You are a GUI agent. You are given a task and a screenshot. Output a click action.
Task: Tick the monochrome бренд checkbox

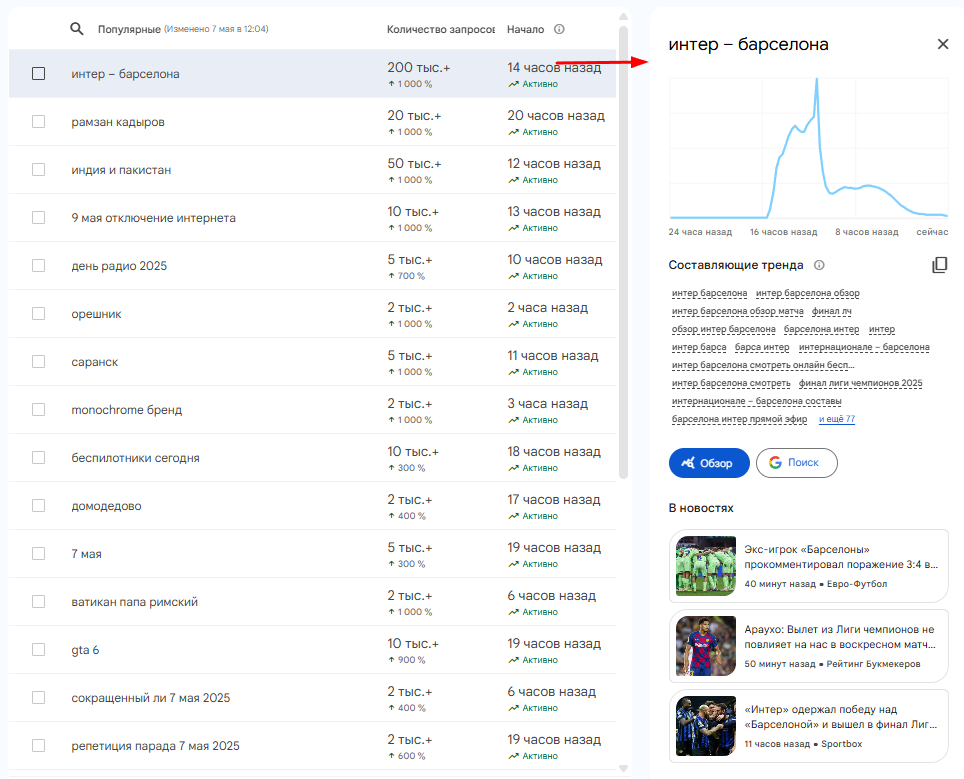tap(38, 409)
